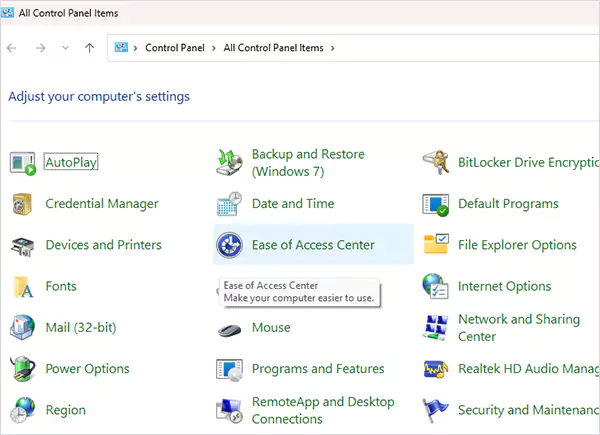The width and height of the screenshot is (600, 435).
Task: Click the Control Panel icon in address bar
Action: (x=121, y=47)
